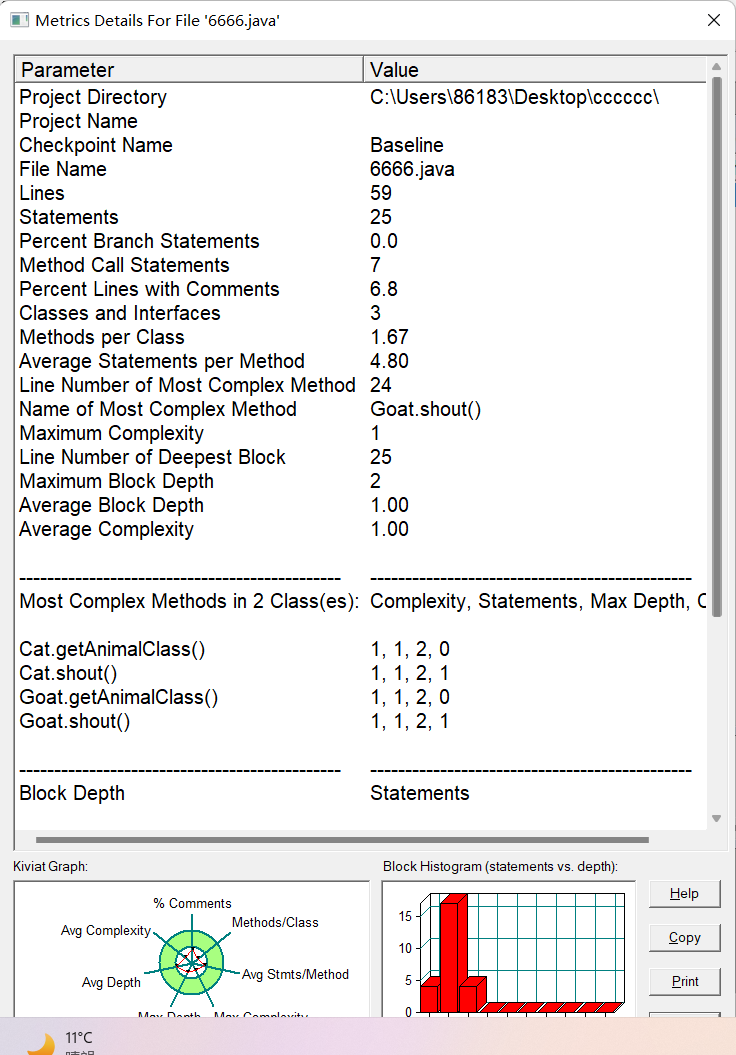736x1055 pixels.
Task: Click the Value column header
Action: point(534,69)
